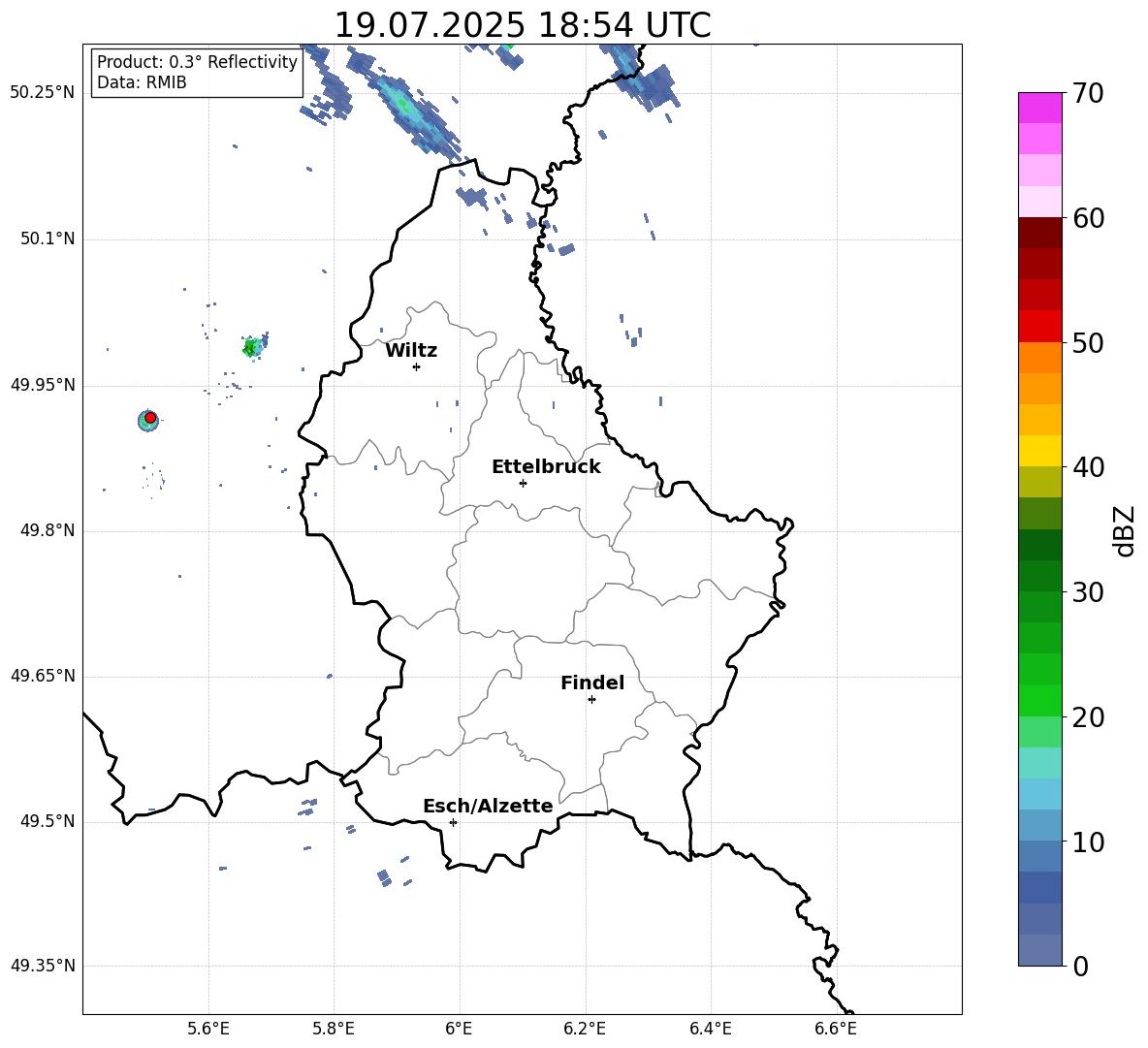Image resolution: width=1148 pixels, height=1048 pixels.
Task: Click the colorbar 50 tick label
Action: [x=1088, y=342]
